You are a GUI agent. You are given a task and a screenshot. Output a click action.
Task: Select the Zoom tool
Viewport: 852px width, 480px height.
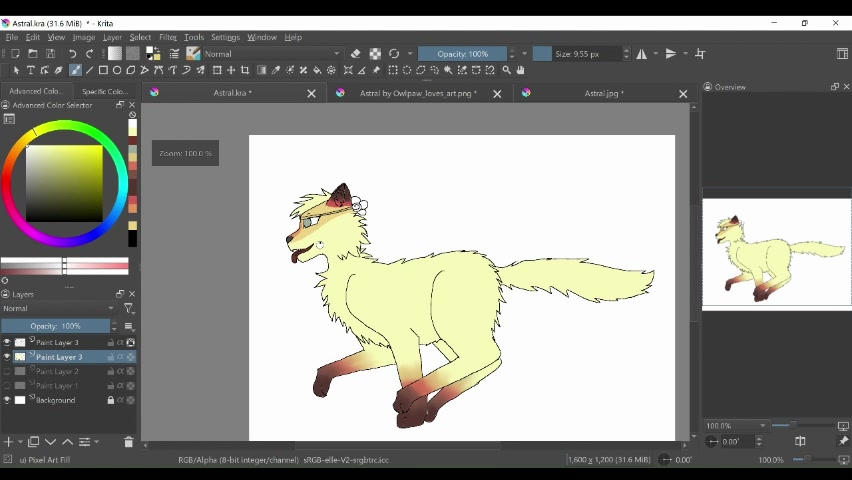tap(506, 70)
